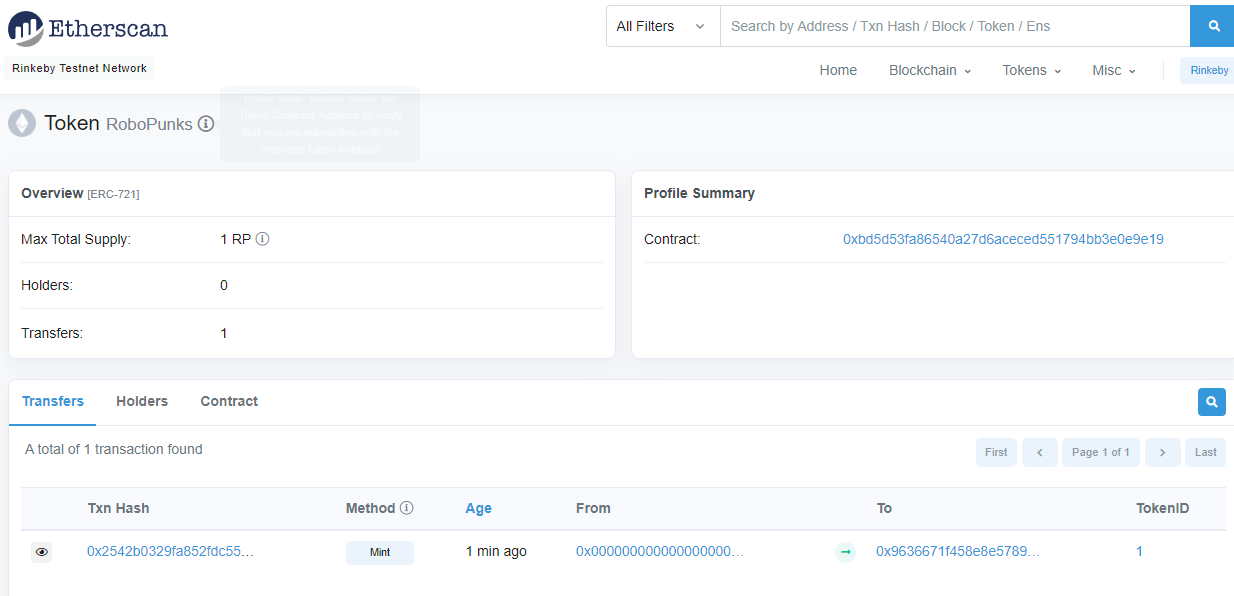Screen dimensions: 1234x596
Task: Toggle the transaction details eye icon
Action: (x=41, y=552)
